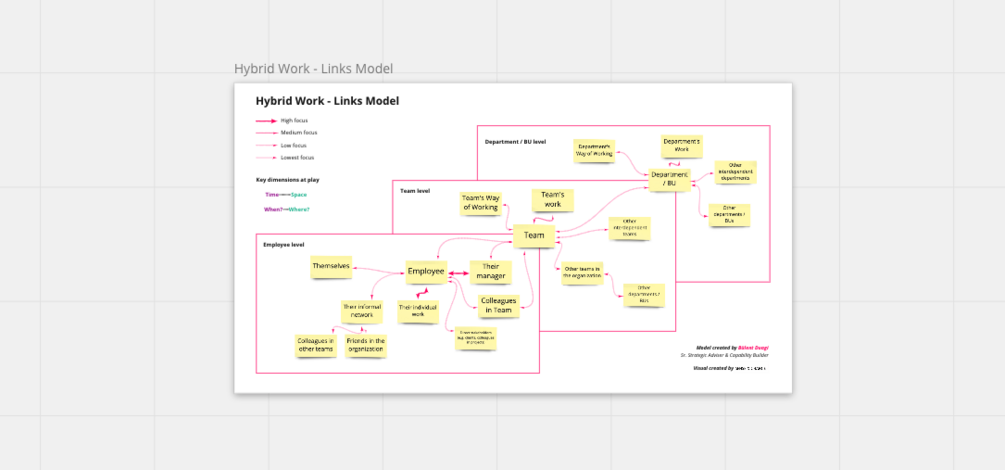Select 'Other departments / BUs' note in Department level
1005x470 pixels.
pyautogui.click(x=729, y=215)
